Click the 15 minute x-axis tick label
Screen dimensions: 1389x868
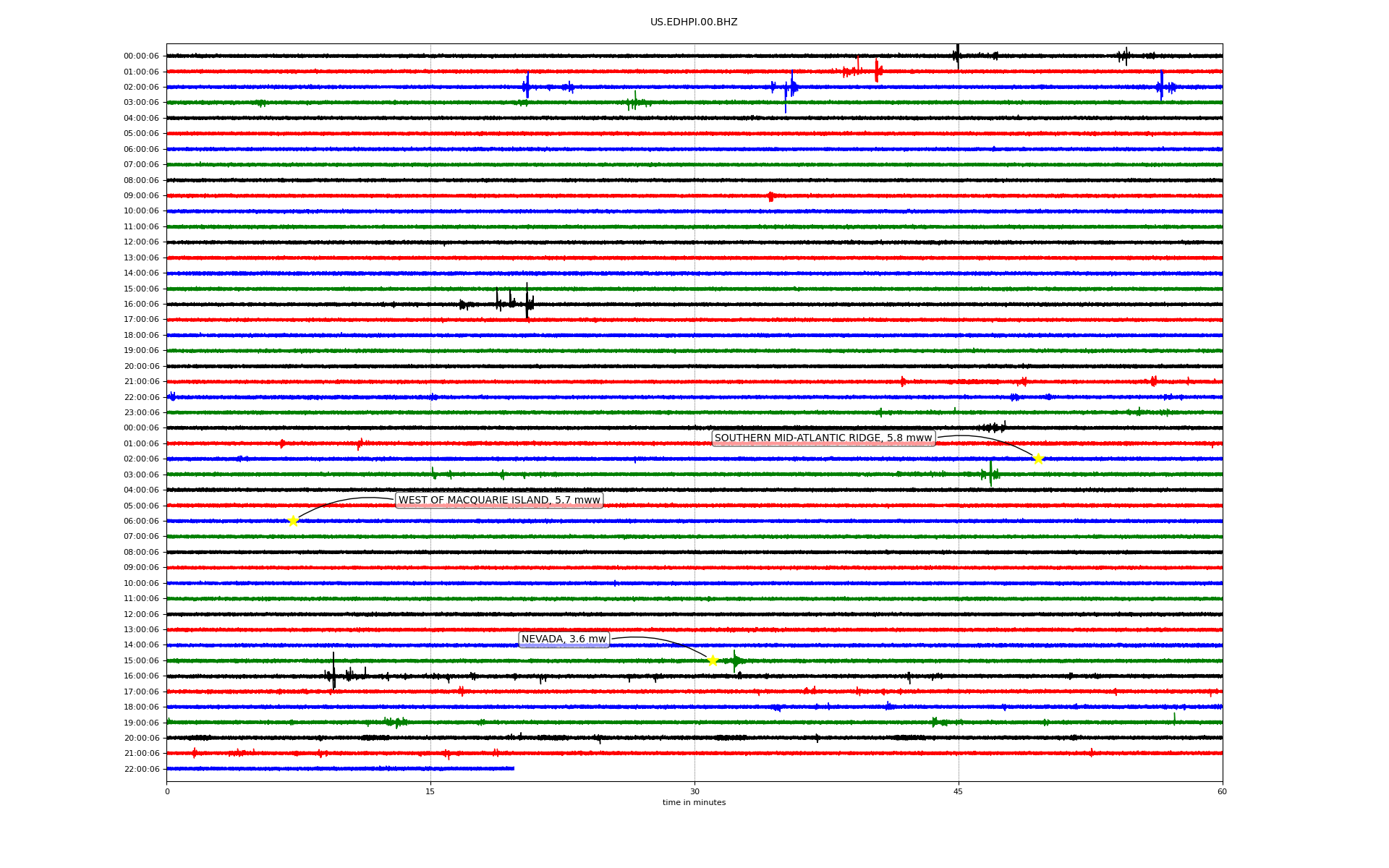(430, 791)
